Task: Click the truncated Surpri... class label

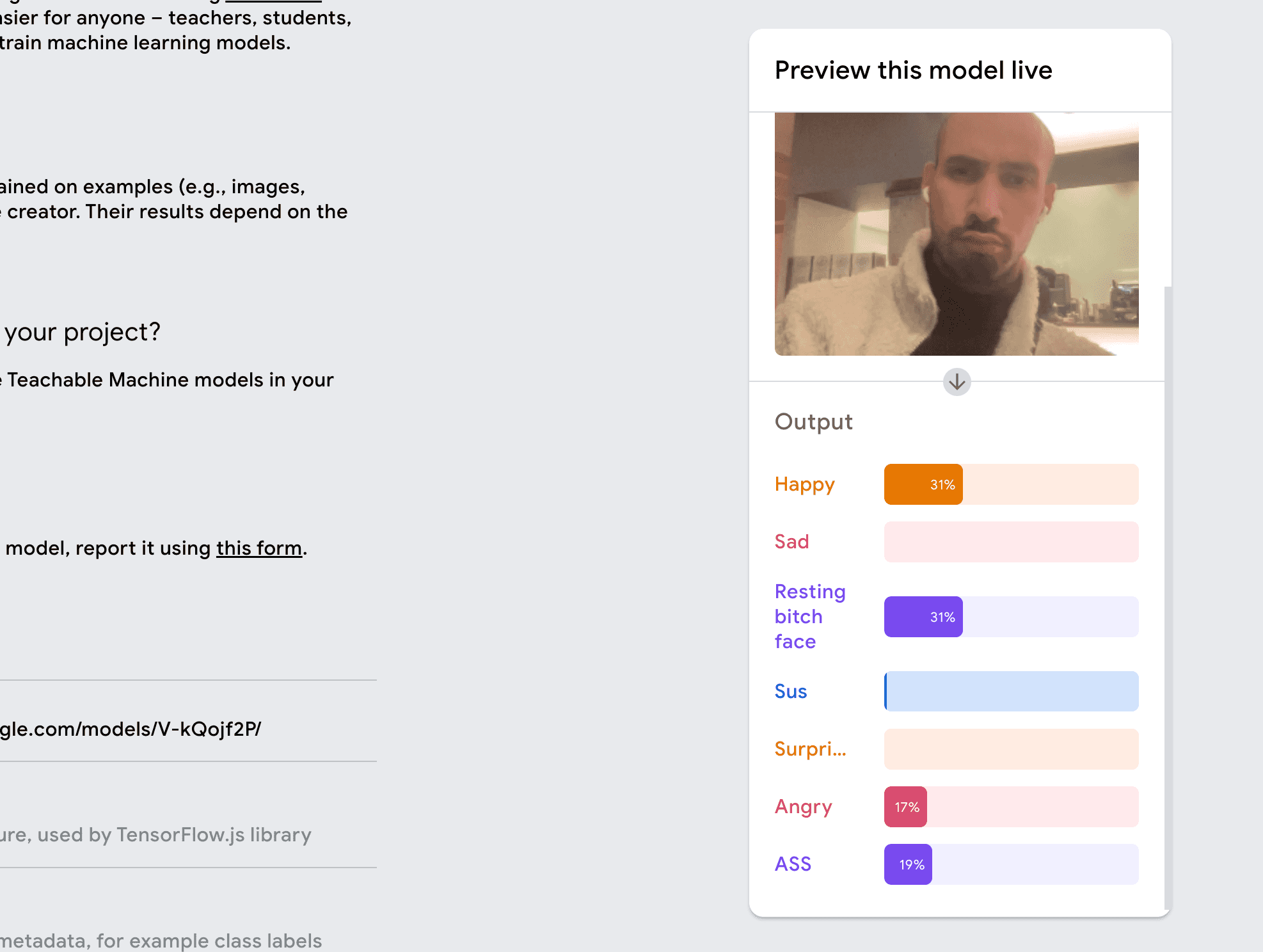Action: tap(809, 749)
